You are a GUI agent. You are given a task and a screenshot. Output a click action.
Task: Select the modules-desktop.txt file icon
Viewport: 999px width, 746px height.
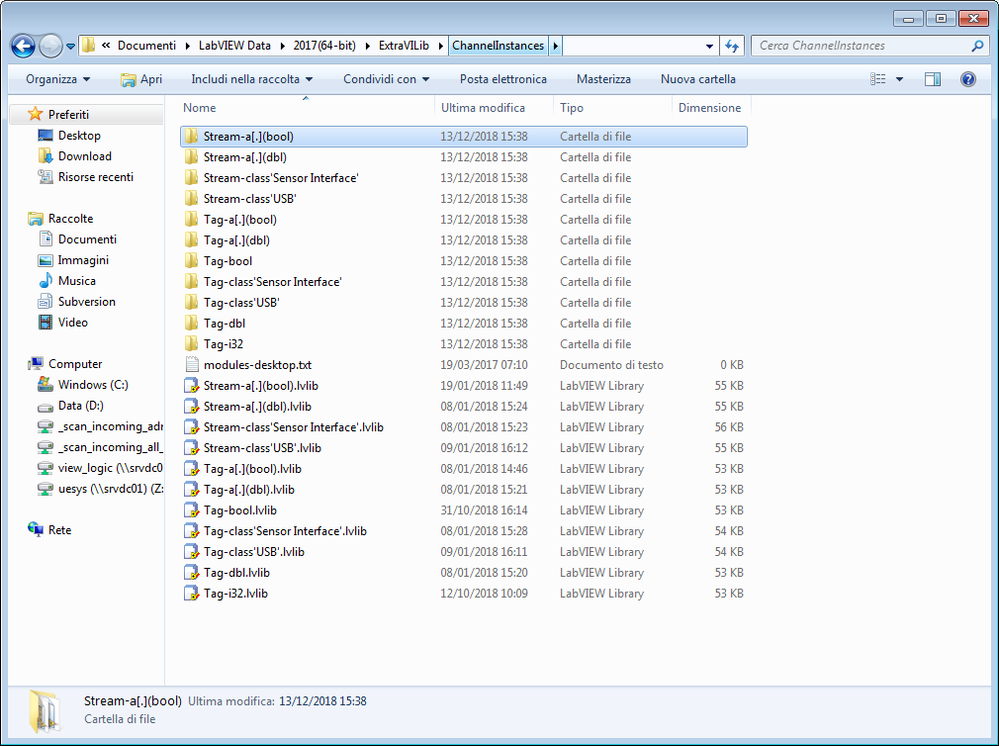[x=191, y=365]
